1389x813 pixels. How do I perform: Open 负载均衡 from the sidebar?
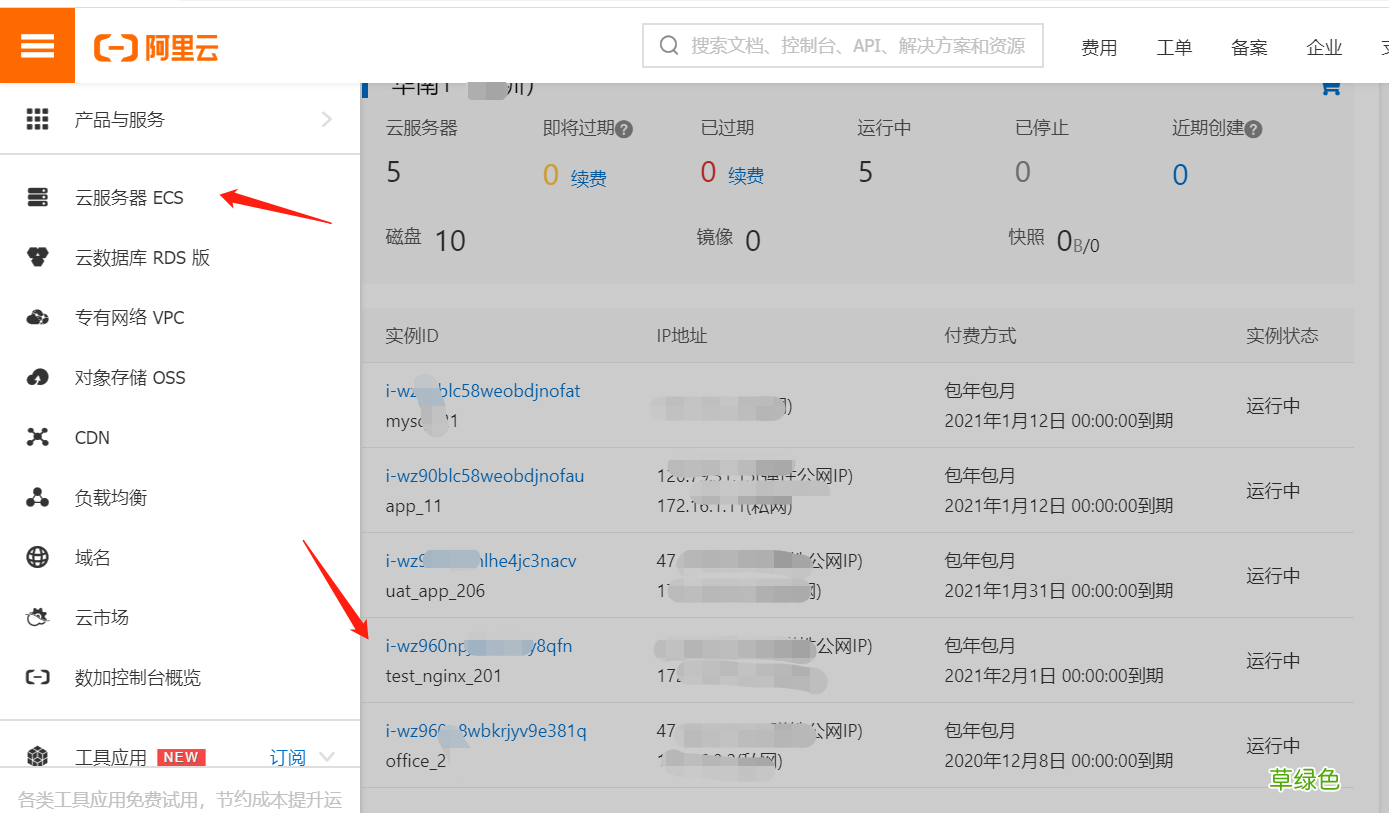click(x=108, y=497)
